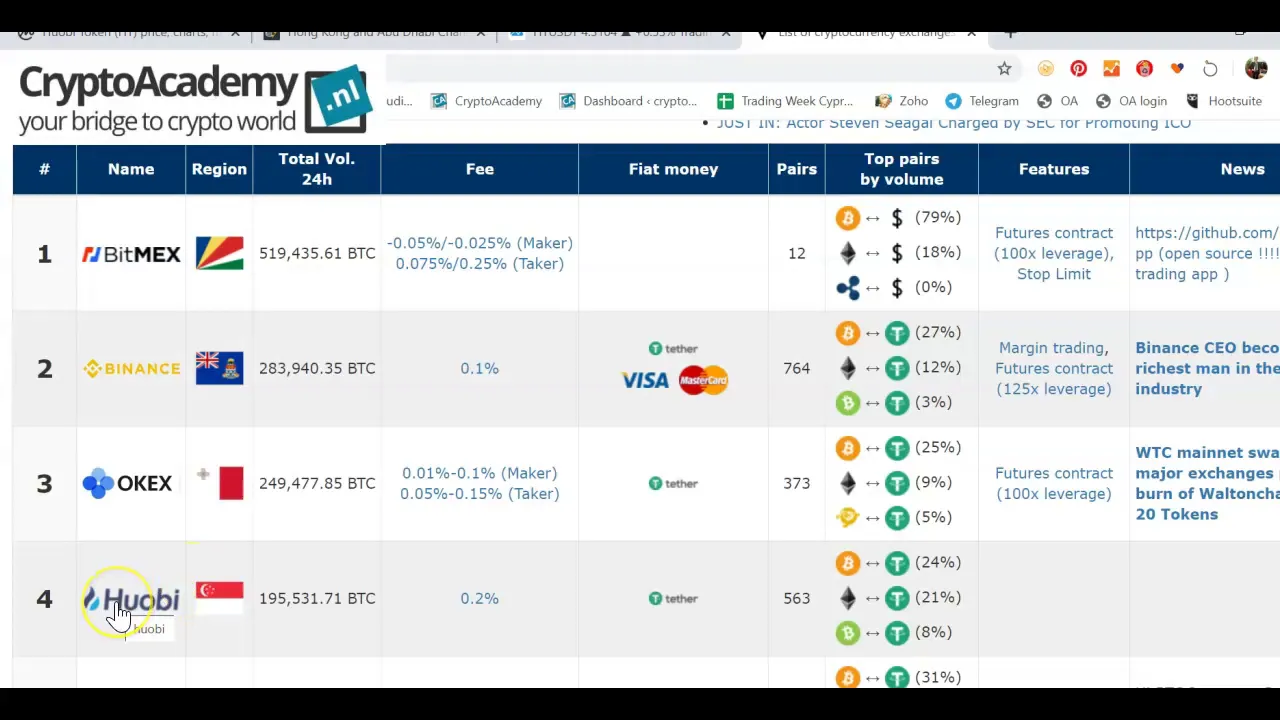Viewport: 1280px width, 720px height.
Task: Close the HTUSDT trading tab
Action: [725, 33]
